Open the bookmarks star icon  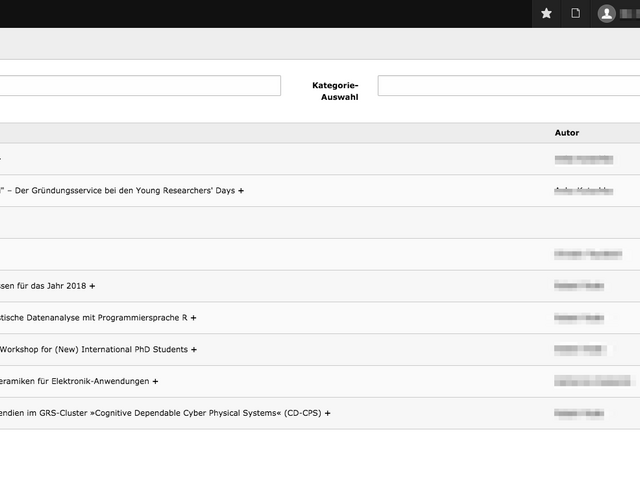pyautogui.click(x=546, y=13)
